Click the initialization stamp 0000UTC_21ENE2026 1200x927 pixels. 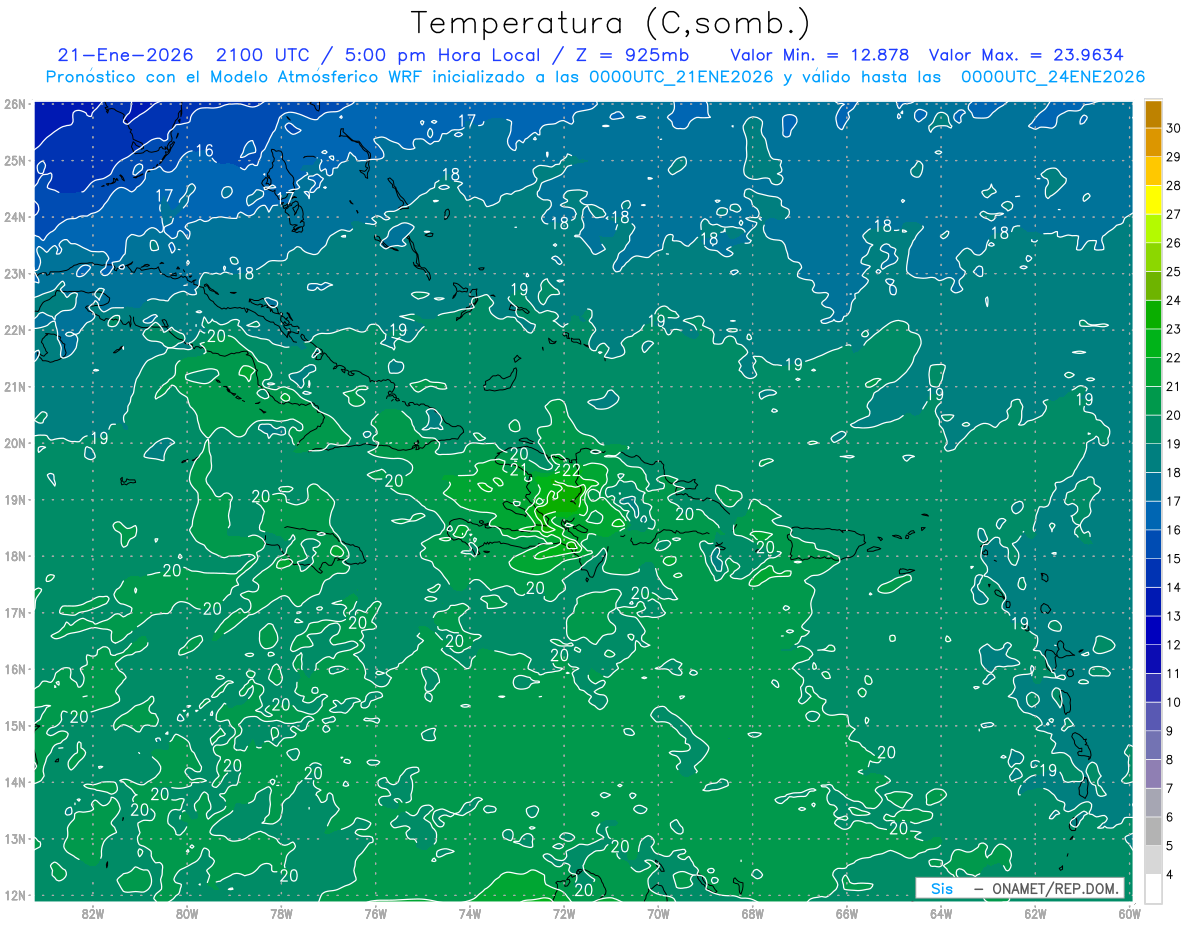click(x=681, y=77)
